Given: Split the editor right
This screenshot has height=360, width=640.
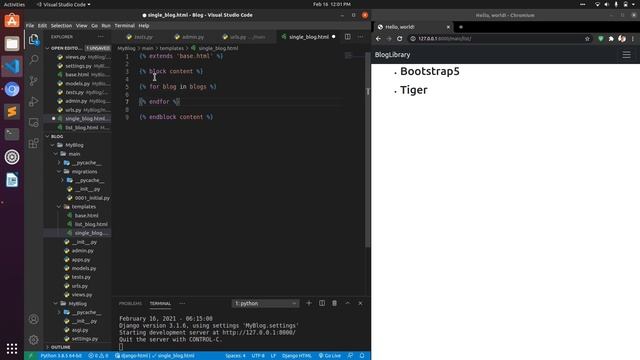Looking at the screenshot, I should pyautogui.click(x=347, y=37).
